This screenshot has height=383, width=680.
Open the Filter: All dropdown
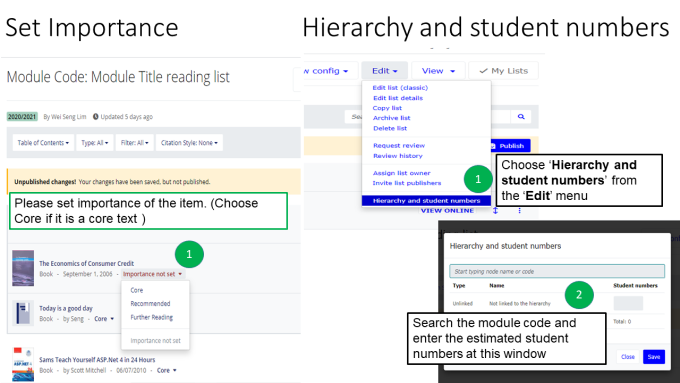(134, 143)
